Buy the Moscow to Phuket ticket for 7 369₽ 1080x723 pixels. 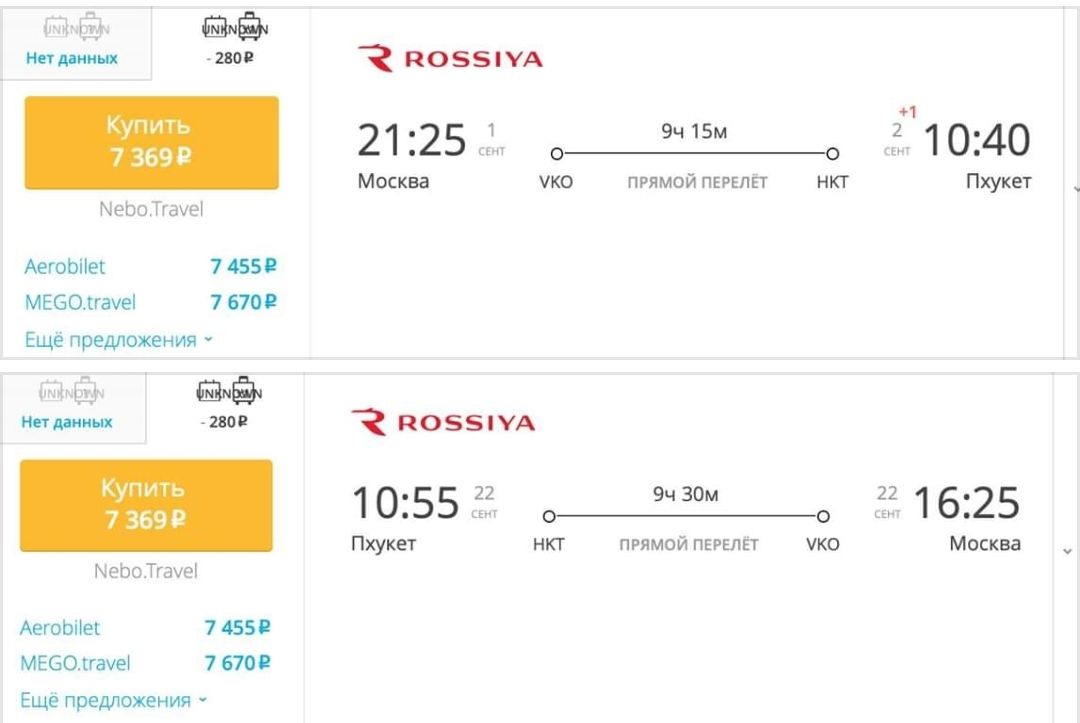(152, 143)
